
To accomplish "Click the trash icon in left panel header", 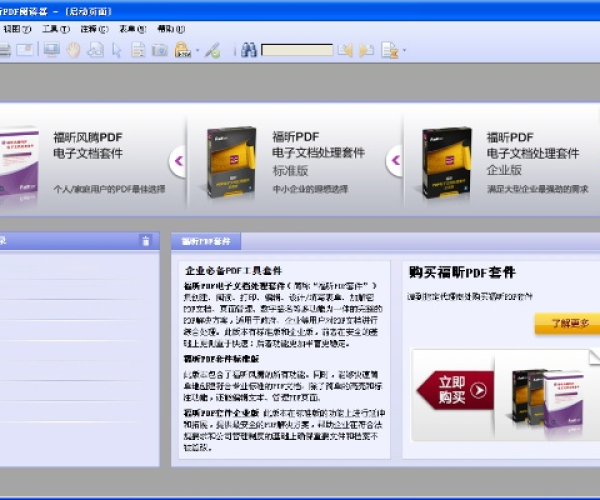I will pos(146,241).
